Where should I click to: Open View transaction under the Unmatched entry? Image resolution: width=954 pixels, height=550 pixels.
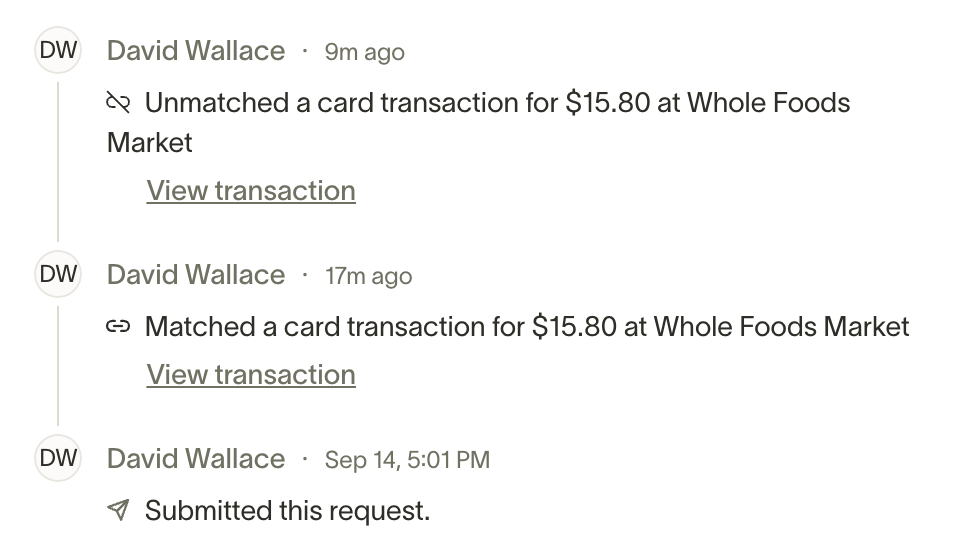251,190
